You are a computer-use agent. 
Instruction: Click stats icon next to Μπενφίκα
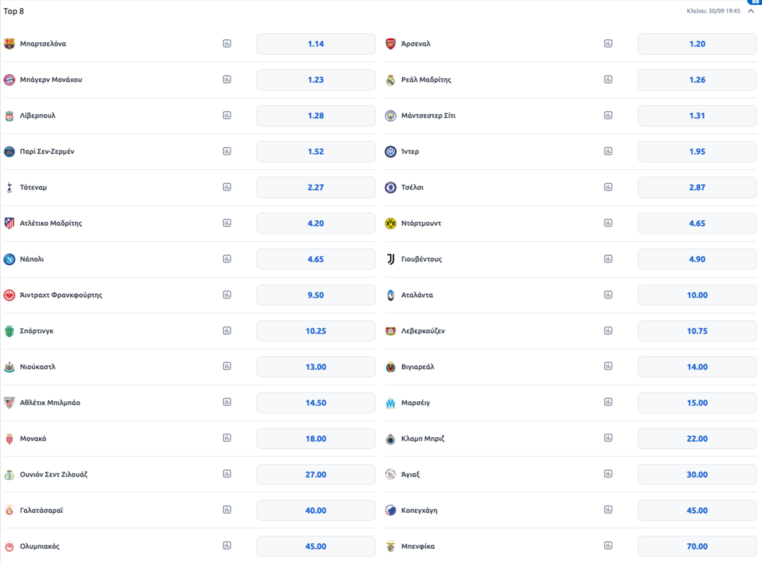[608, 546]
